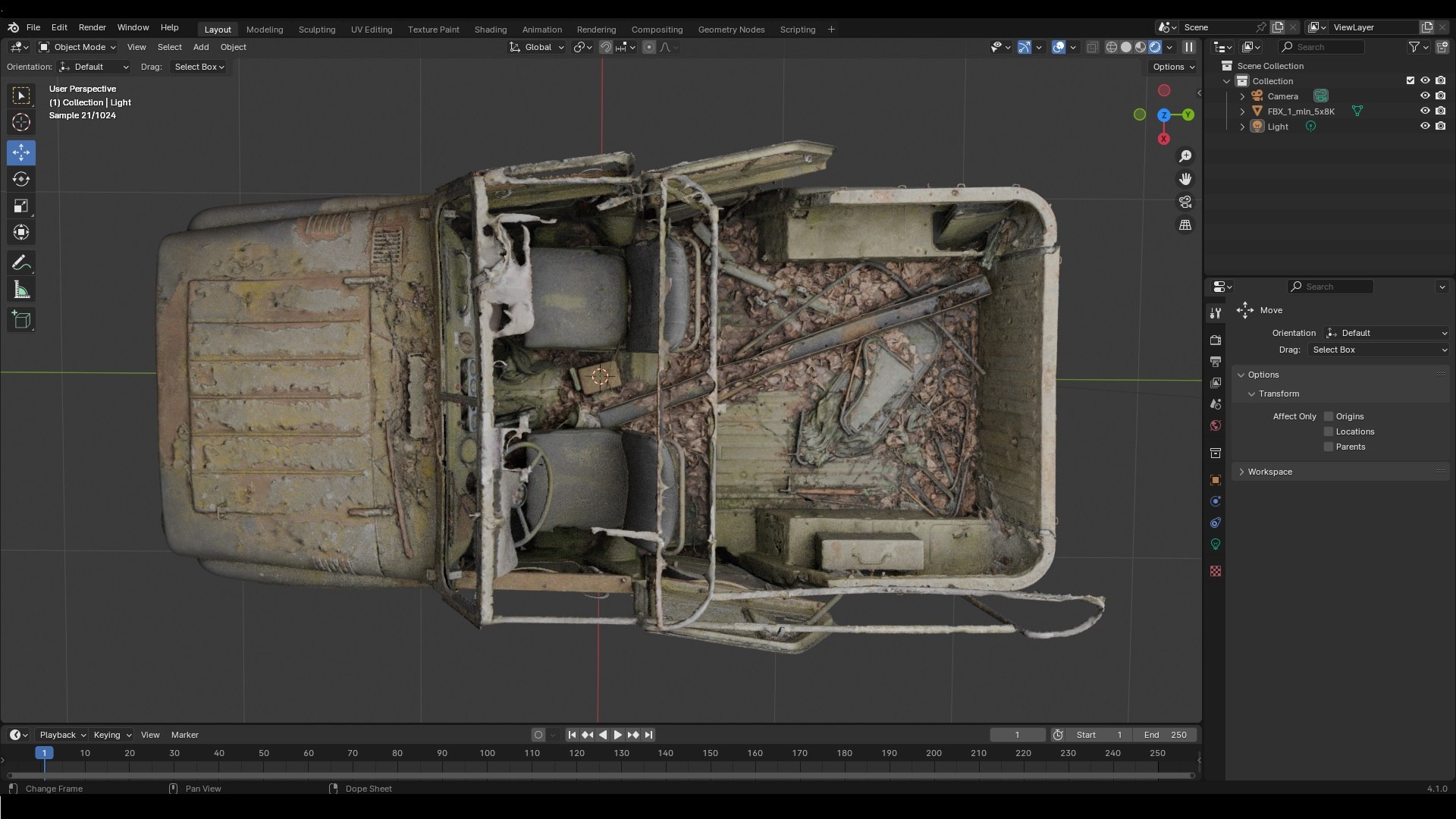Viewport: 1456px width, 819px height.
Task: Open the Render menu
Action: click(93, 27)
